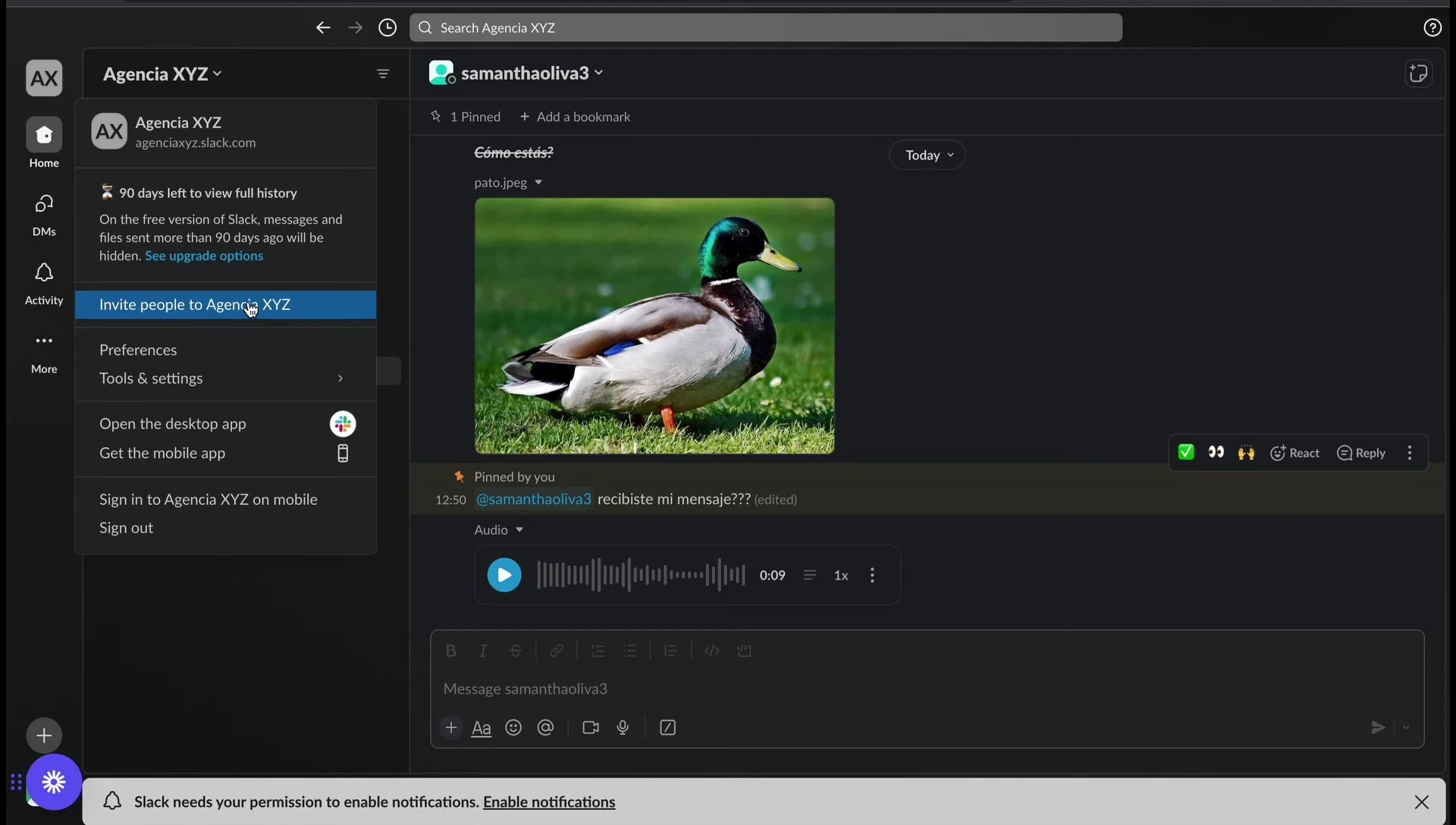1456x825 pixels.
Task: Change the 1x playback speed
Action: [x=841, y=575]
